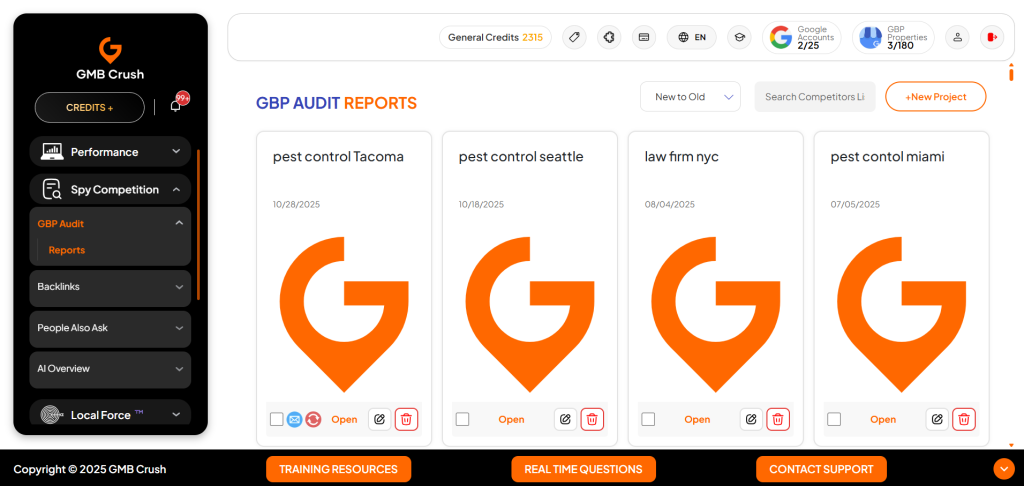Open the GBP Audit menu item
The height and width of the screenshot is (486, 1024).
tap(110, 223)
